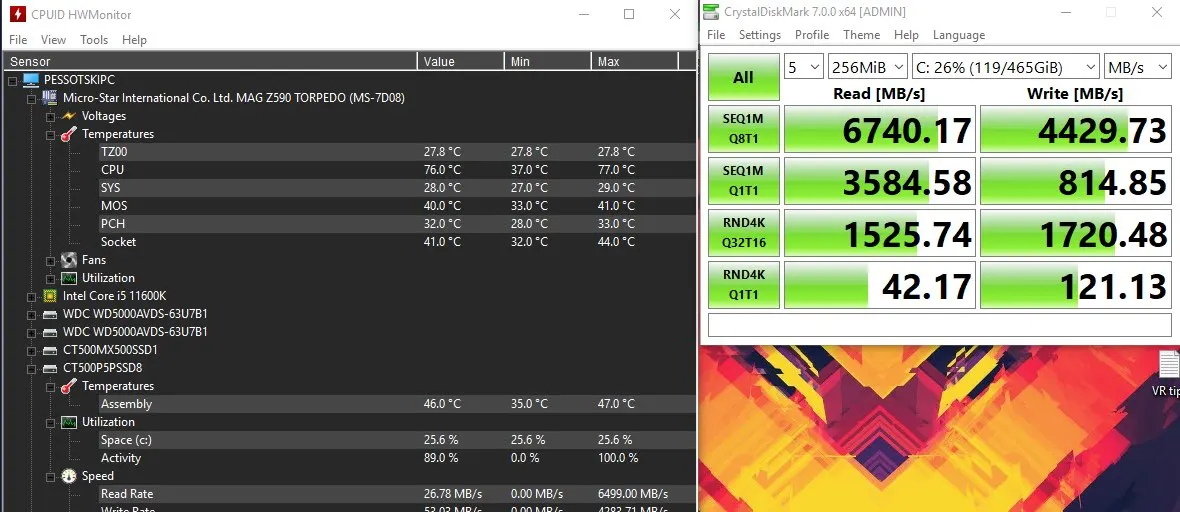This screenshot has height=512, width=1180.
Task: Click the Min column header
Action: (548, 61)
